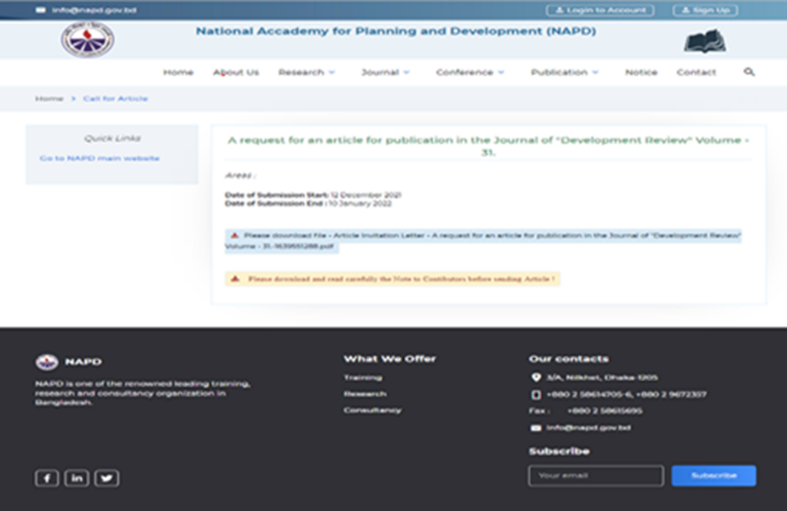Click the Fax number text

(x=604, y=411)
